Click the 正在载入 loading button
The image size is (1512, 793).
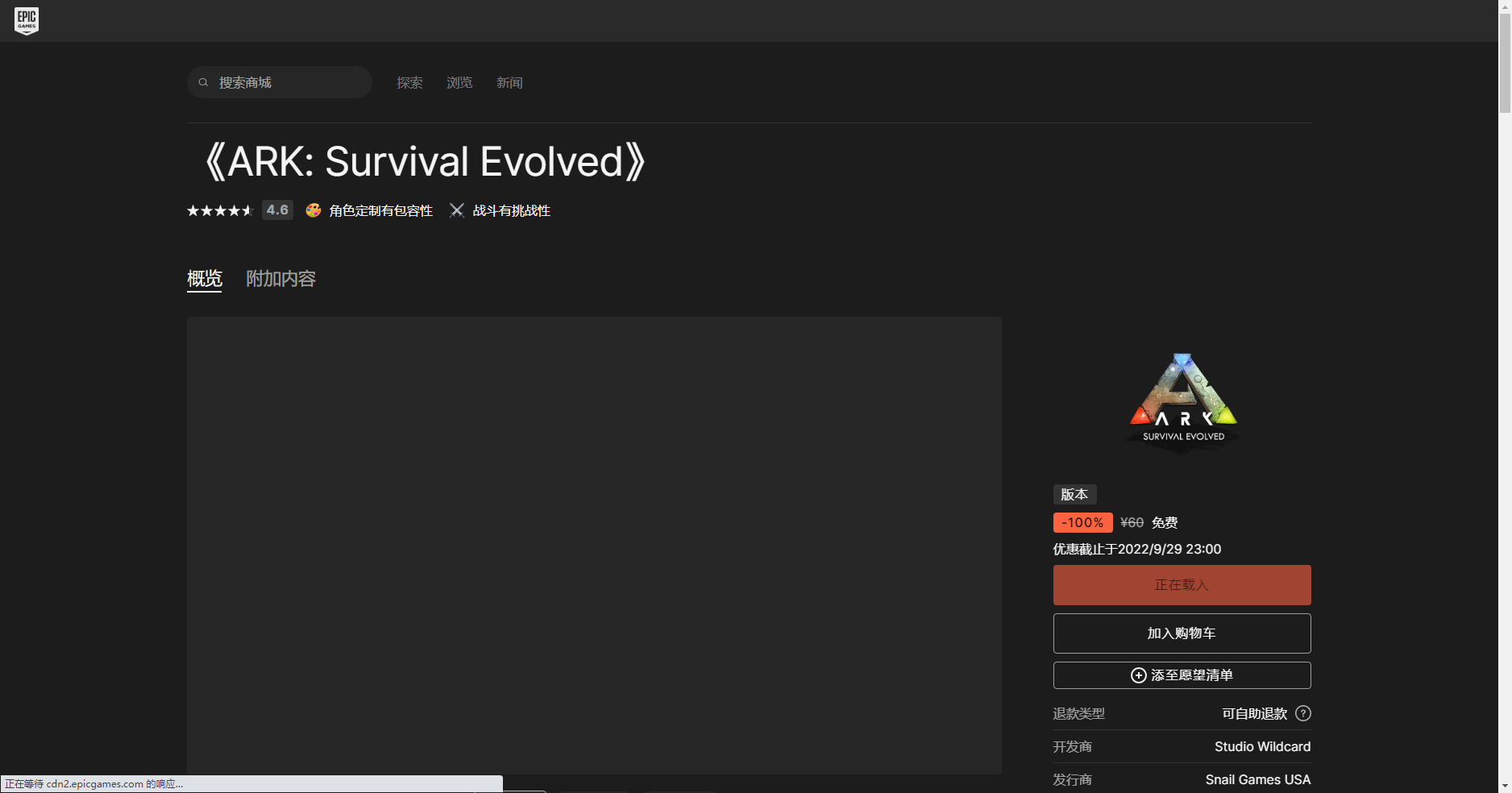(x=1182, y=585)
